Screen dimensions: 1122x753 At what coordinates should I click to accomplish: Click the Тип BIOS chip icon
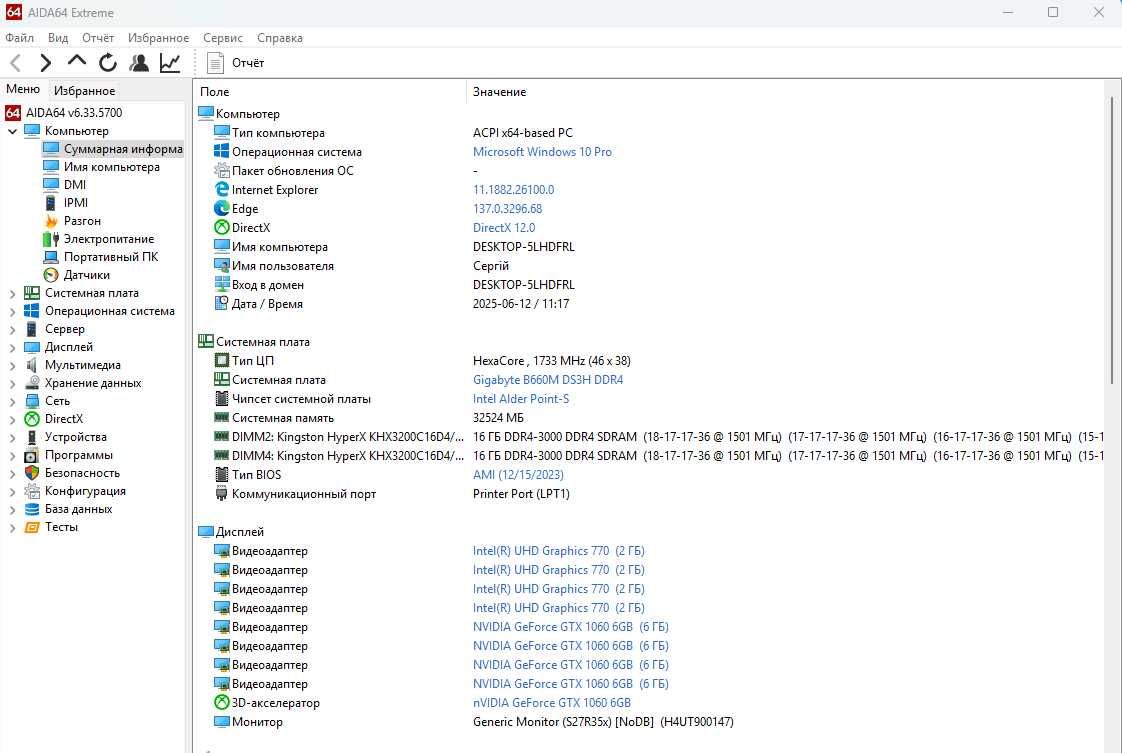222,474
